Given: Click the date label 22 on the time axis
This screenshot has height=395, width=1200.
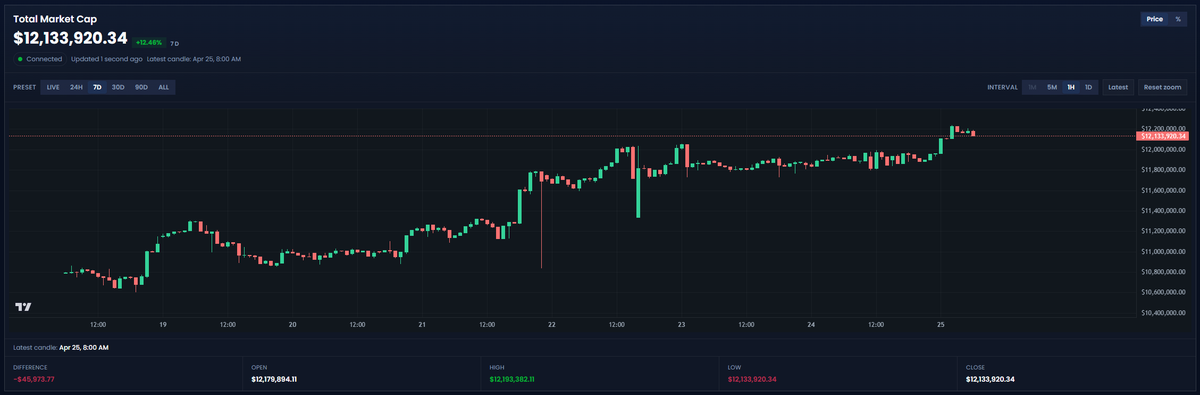Looking at the screenshot, I should tap(552, 324).
